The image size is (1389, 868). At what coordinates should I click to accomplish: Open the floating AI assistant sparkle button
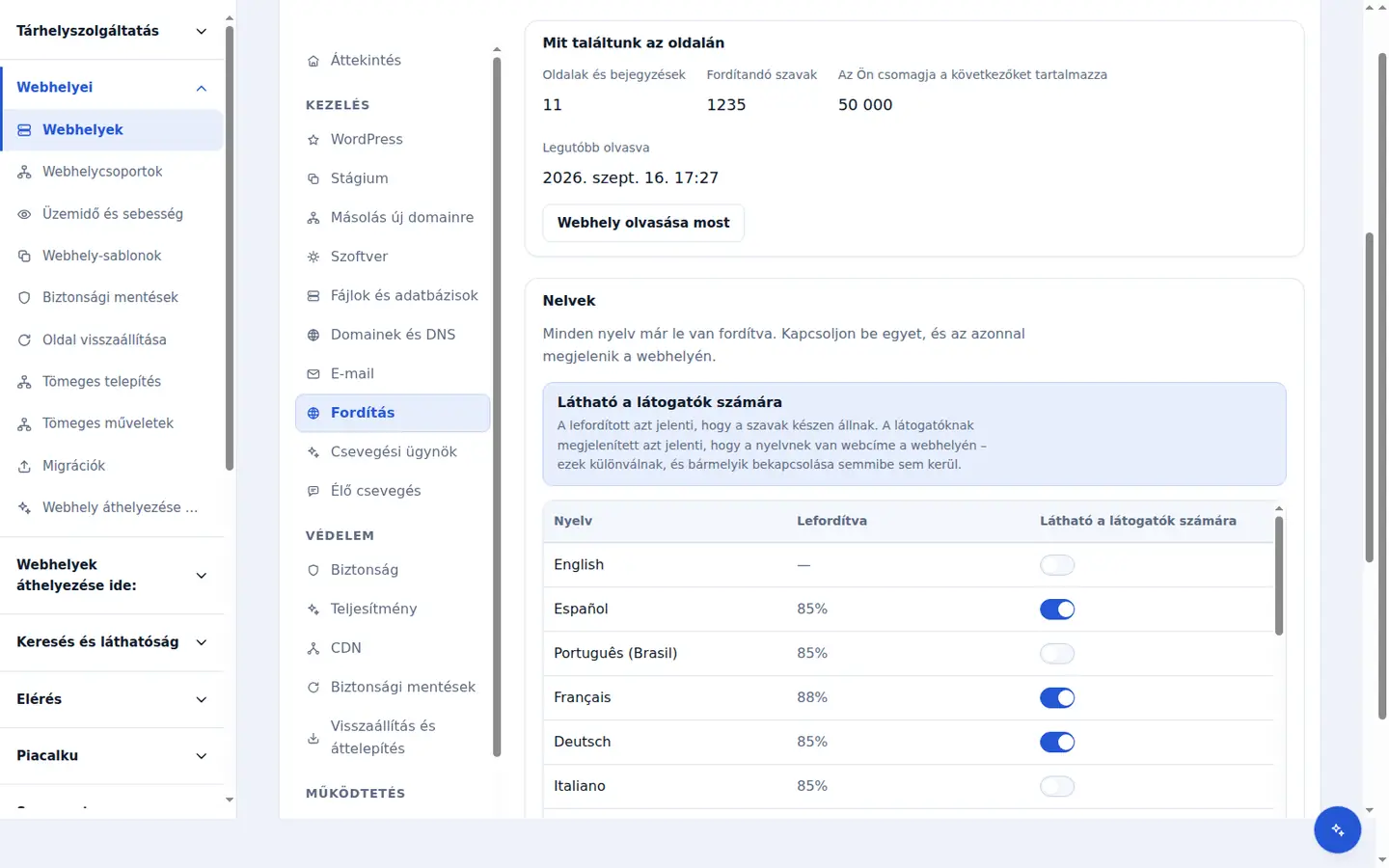tap(1337, 829)
